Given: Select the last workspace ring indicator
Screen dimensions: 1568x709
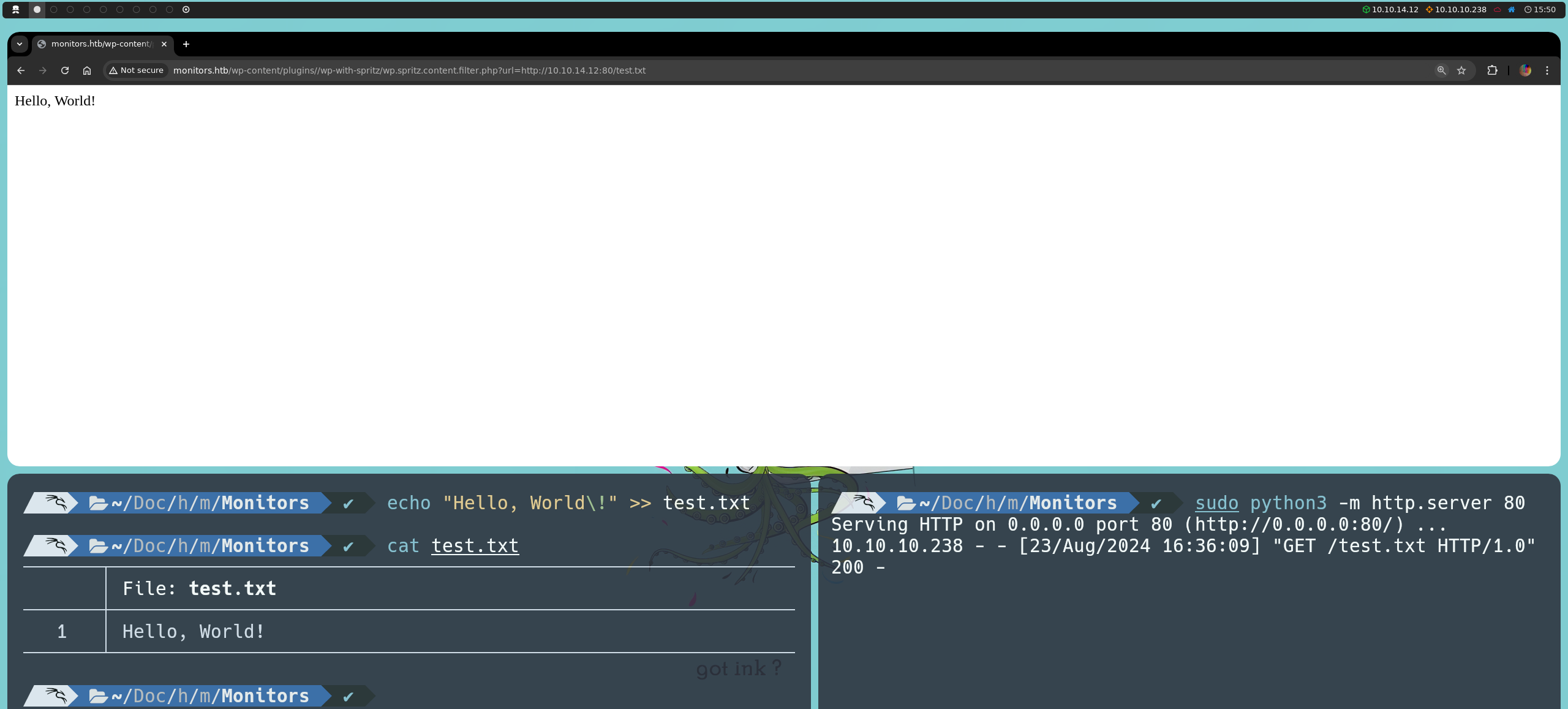Looking at the screenshot, I should (186, 10).
